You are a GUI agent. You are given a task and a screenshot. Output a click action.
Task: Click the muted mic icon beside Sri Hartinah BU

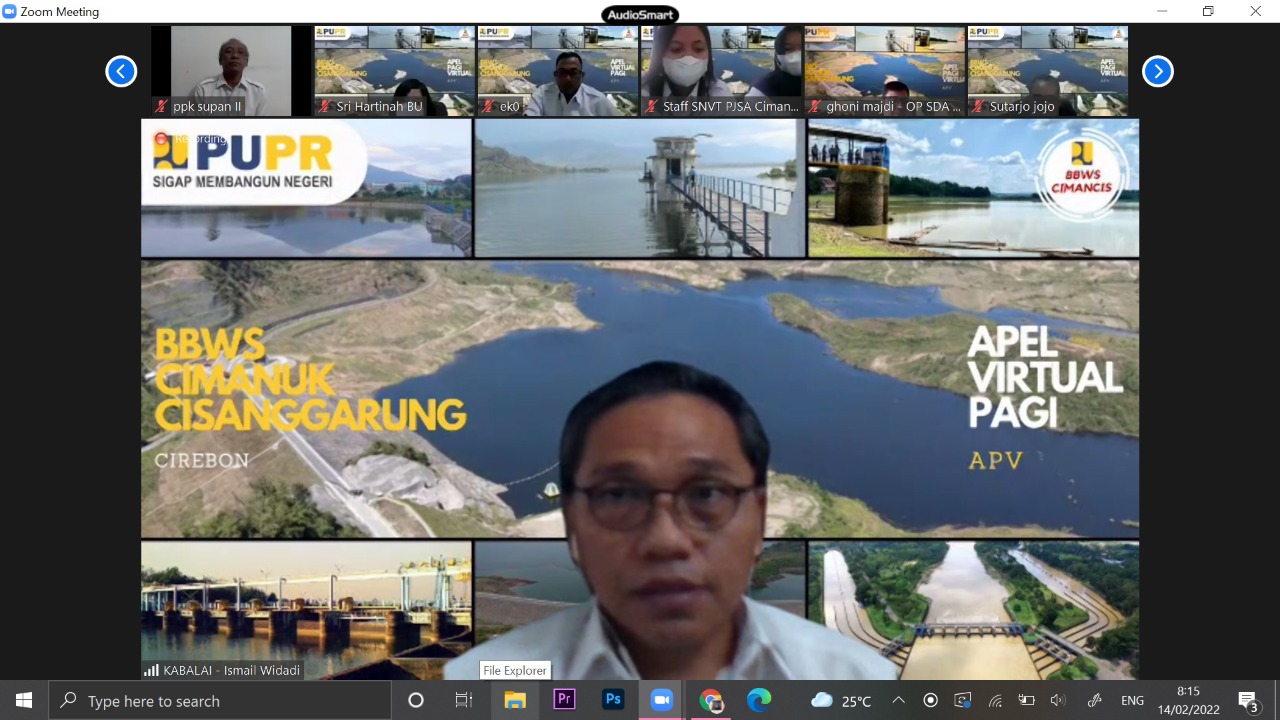click(325, 106)
